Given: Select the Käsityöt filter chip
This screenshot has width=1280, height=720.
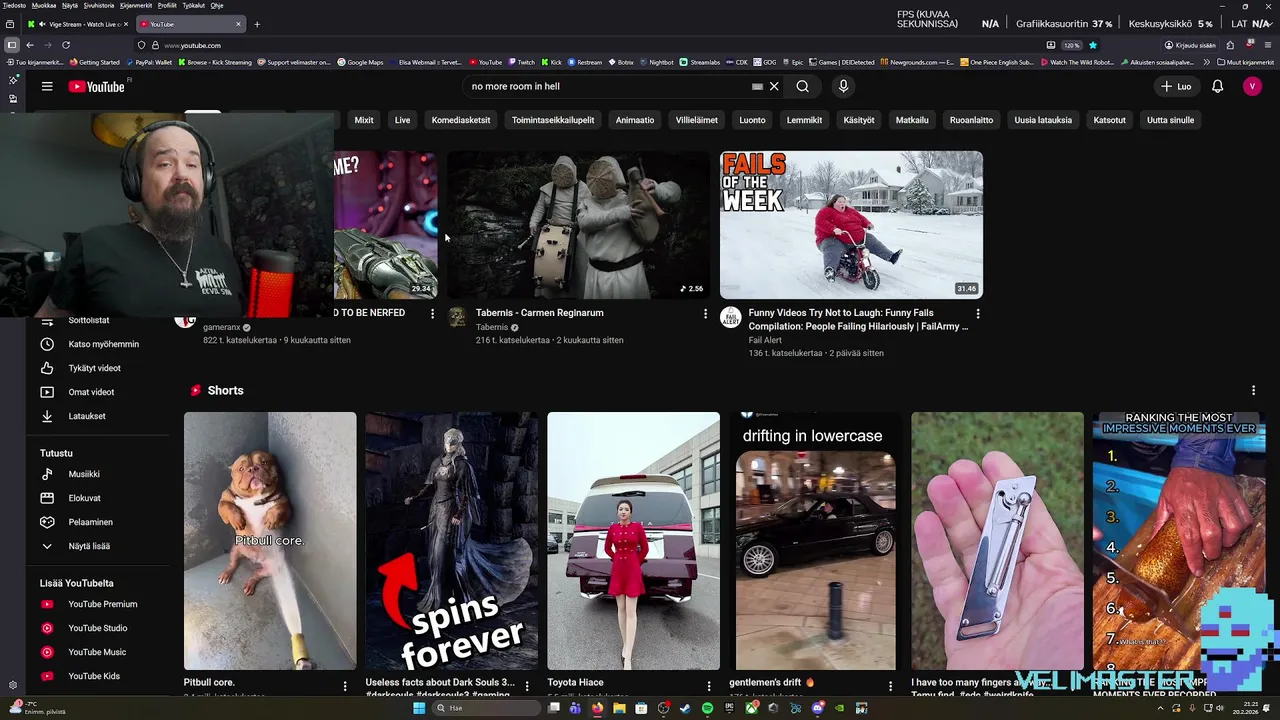Looking at the screenshot, I should pos(859,120).
